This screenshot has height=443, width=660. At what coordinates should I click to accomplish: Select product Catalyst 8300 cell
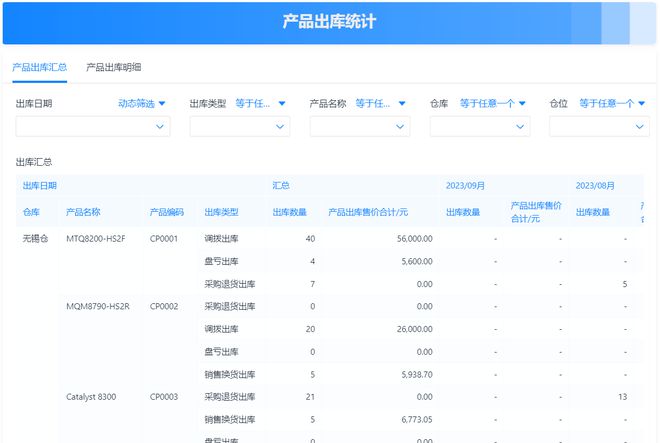(x=91, y=397)
